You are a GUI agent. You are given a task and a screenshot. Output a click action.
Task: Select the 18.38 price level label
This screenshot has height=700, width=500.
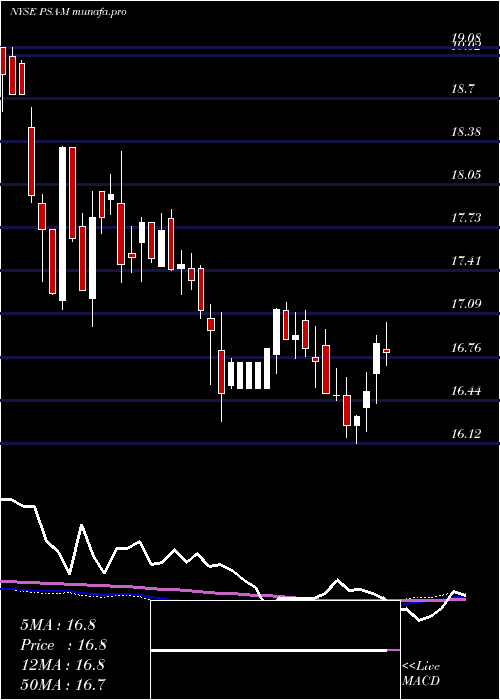pos(466,132)
